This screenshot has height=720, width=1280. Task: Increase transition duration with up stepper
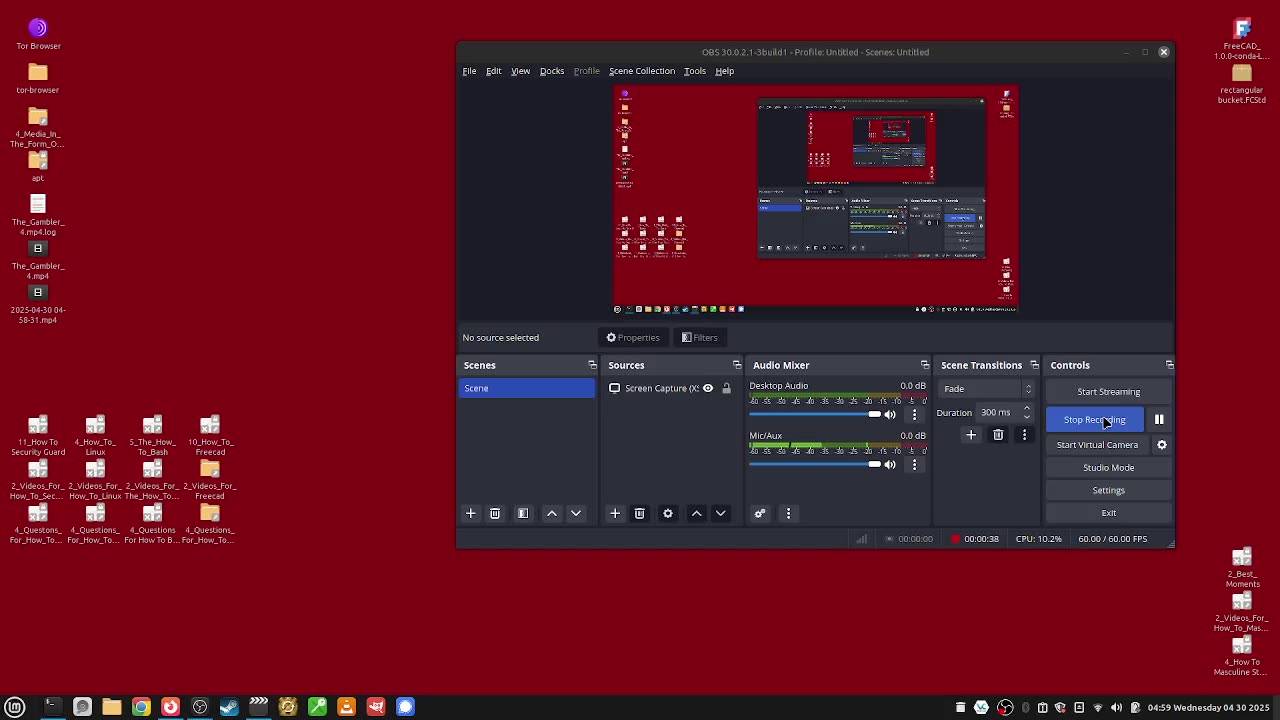click(x=1027, y=408)
